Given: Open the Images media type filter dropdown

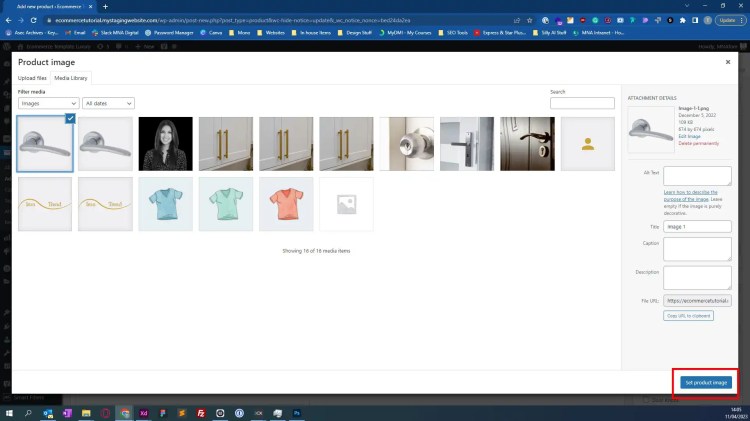Looking at the screenshot, I should (x=48, y=103).
